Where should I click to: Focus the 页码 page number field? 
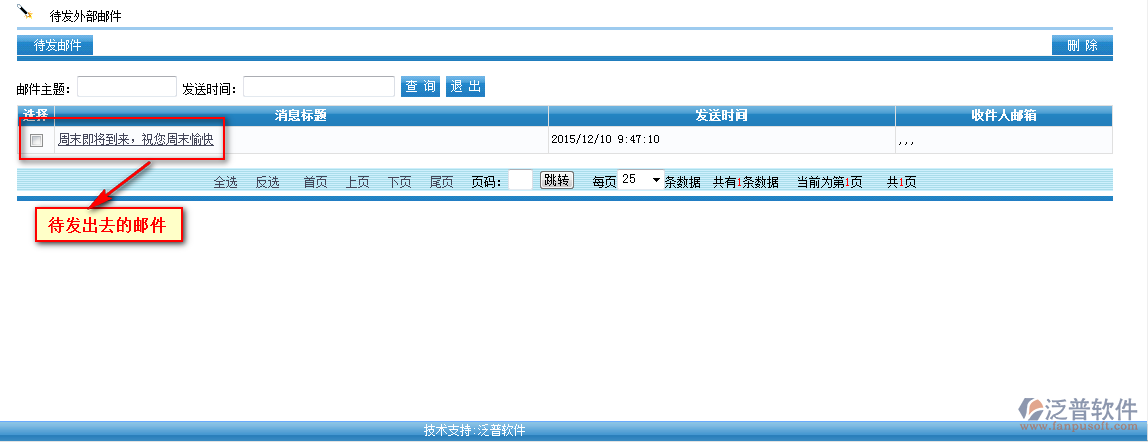click(520, 180)
